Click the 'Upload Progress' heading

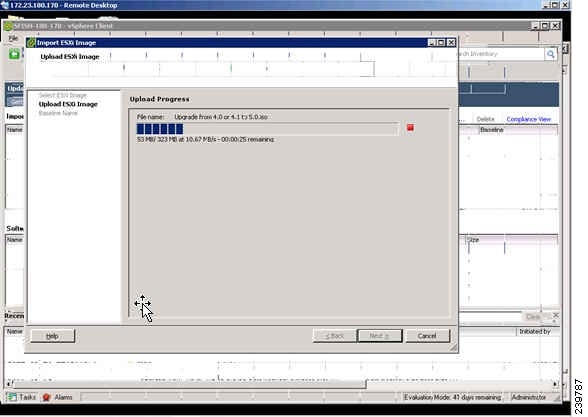pos(159,99)
